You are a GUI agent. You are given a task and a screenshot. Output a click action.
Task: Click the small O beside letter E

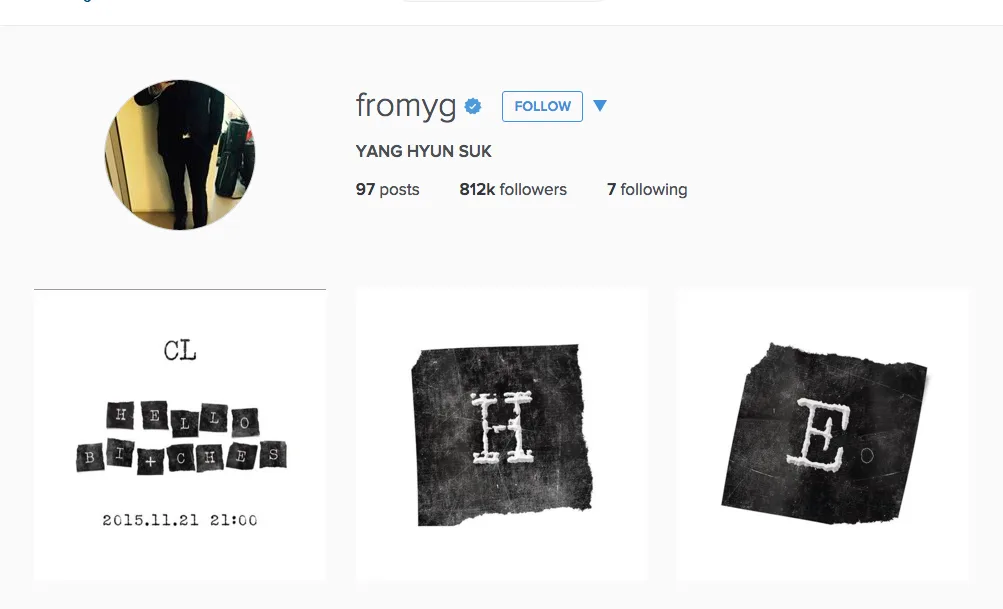867,455
